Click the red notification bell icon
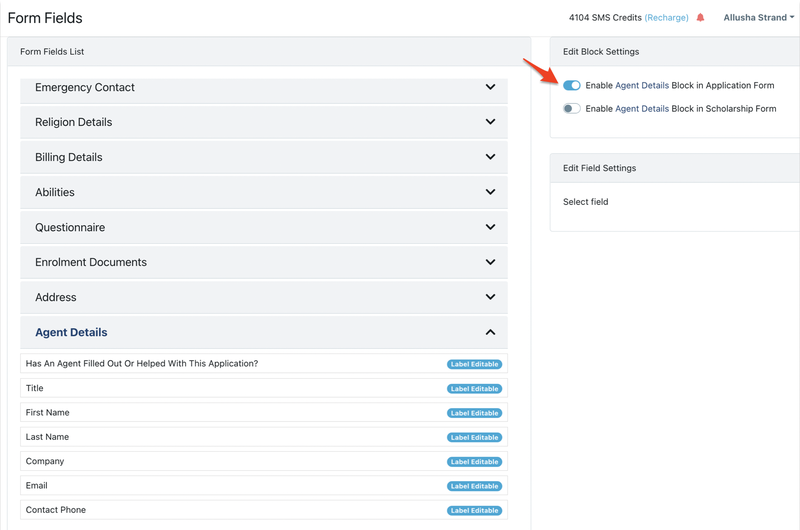The width and height of the screenshot is (800, 530). [700, 18]
